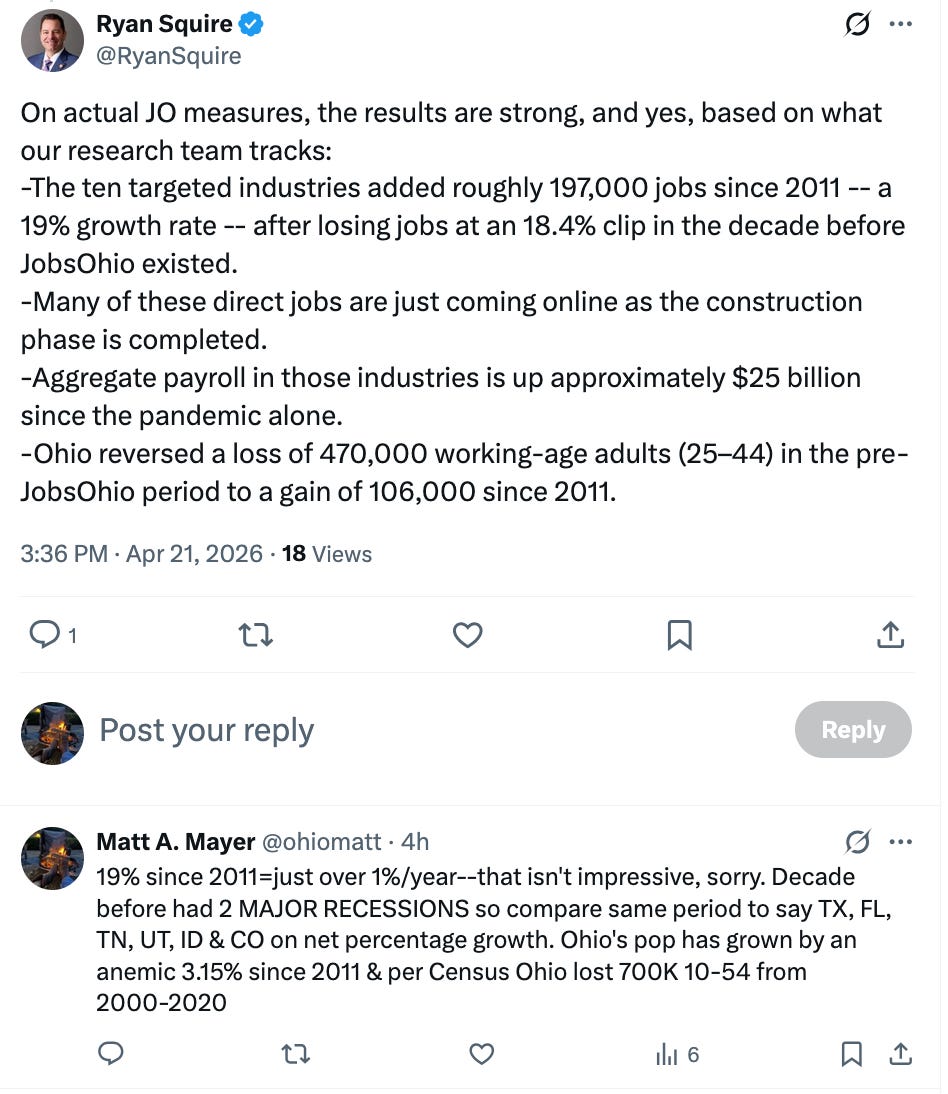Open Ryan Squire's profile picture
This screenshot has width=948, height=1094.
(x=52, y=40)
